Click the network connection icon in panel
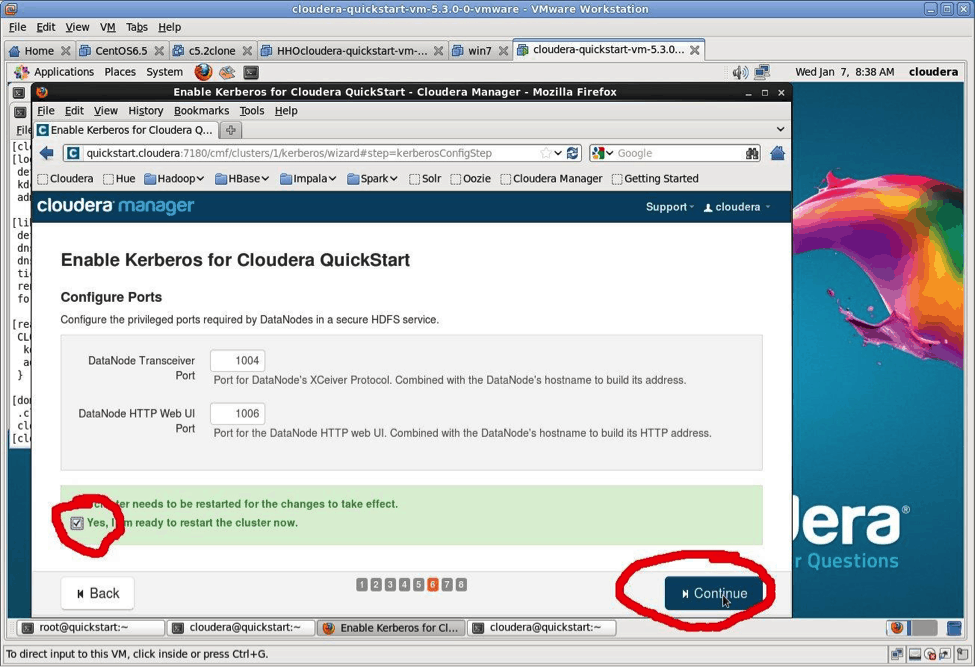975x667 pixels. [762, 72]
